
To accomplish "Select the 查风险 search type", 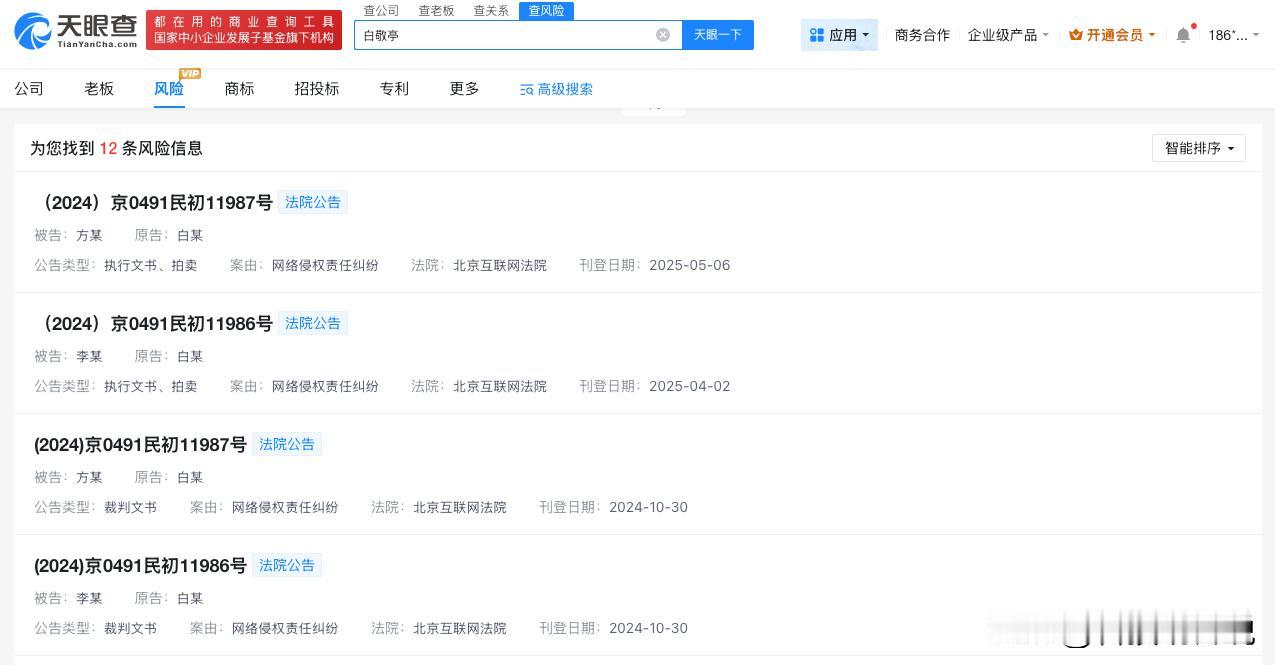I will click(x=546, y=11).
